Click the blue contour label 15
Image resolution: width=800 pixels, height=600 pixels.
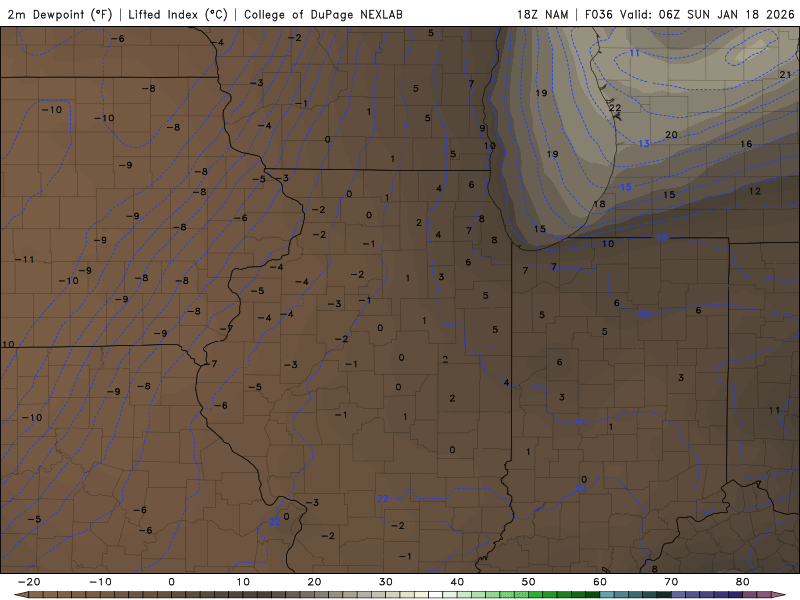626,187
